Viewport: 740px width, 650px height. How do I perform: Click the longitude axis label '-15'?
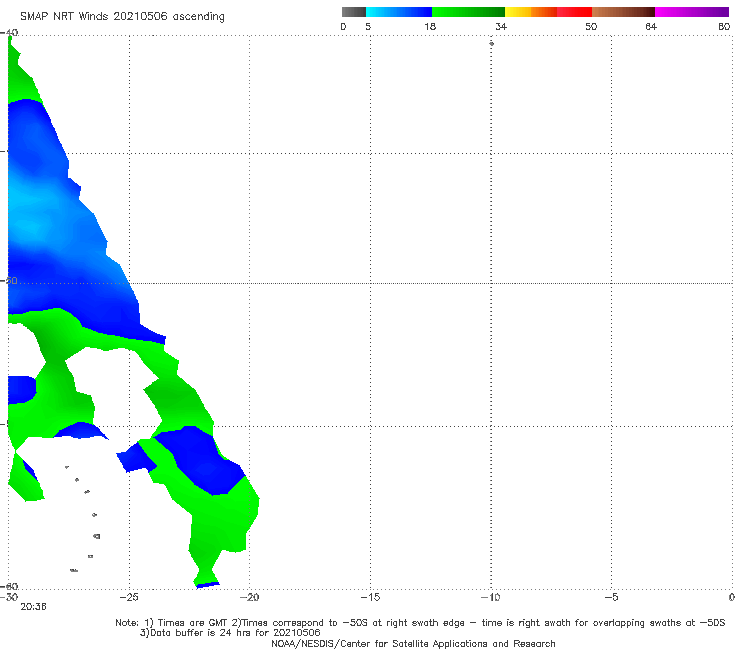tap(370, 597)
